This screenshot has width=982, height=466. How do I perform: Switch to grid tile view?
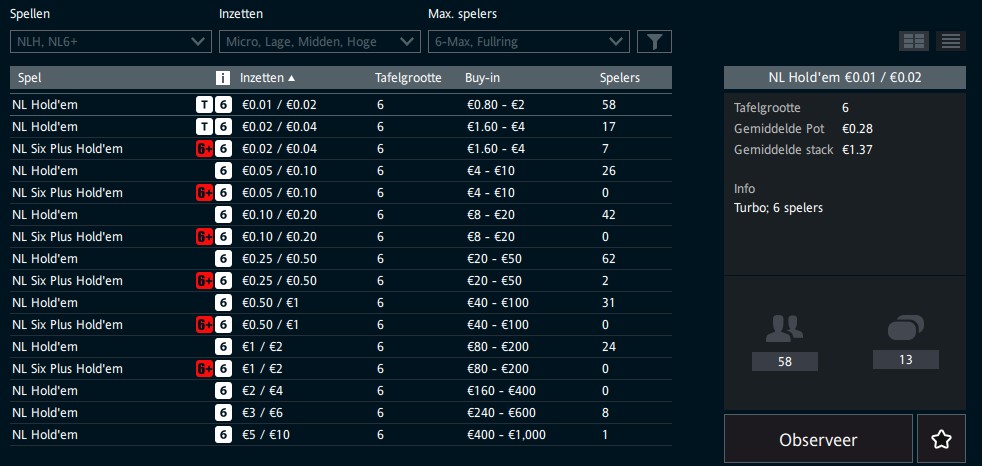coord(914,41)
